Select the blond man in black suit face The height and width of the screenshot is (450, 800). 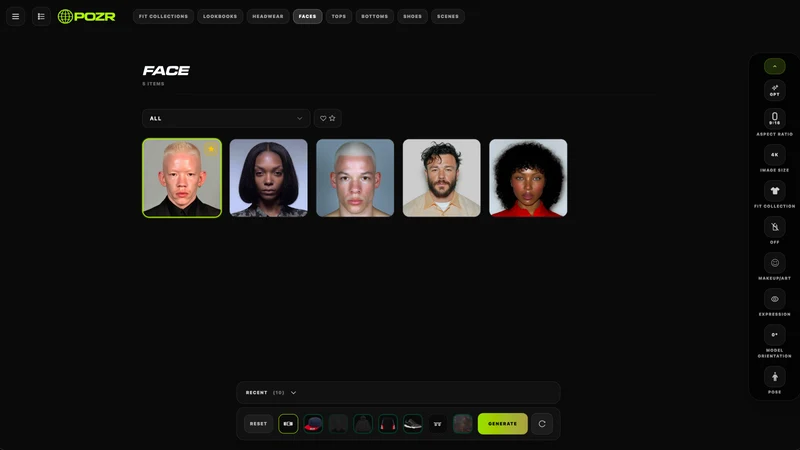(182, 178)
